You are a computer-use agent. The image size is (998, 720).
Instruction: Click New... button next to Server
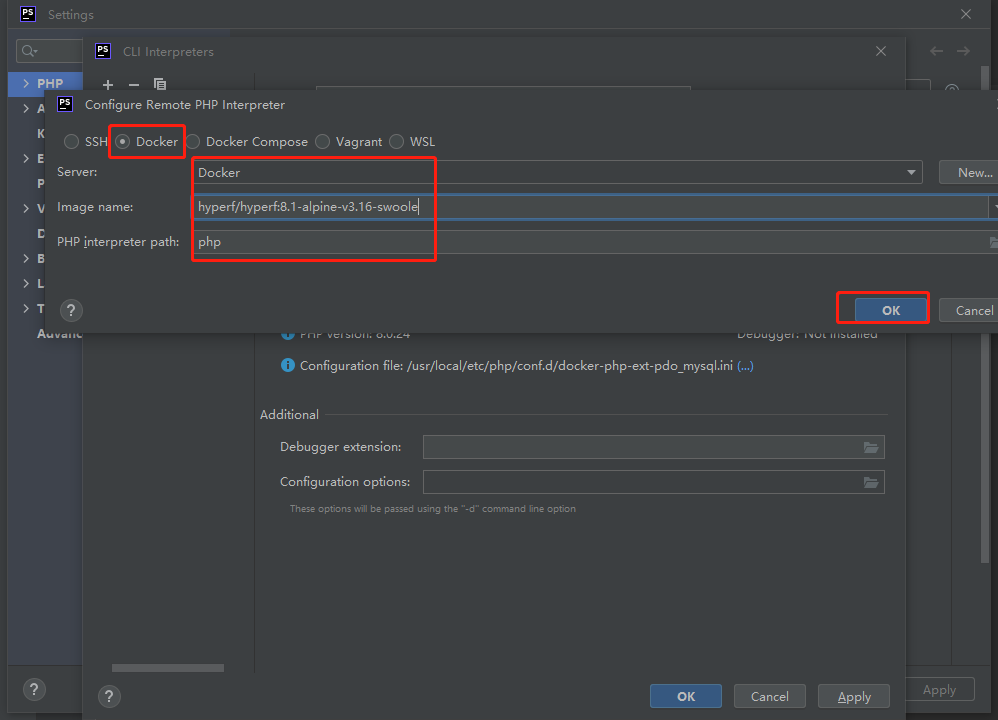[x=968, y=173]
